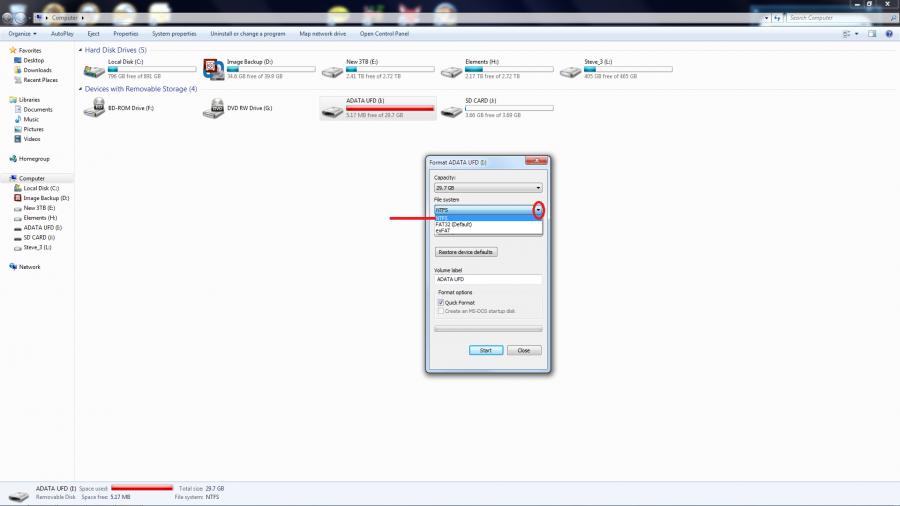The image size is (900, 506).
Task: Select the New 3TB (E:) drive icon
Action: pyautogui.click(x=332, y=72)
